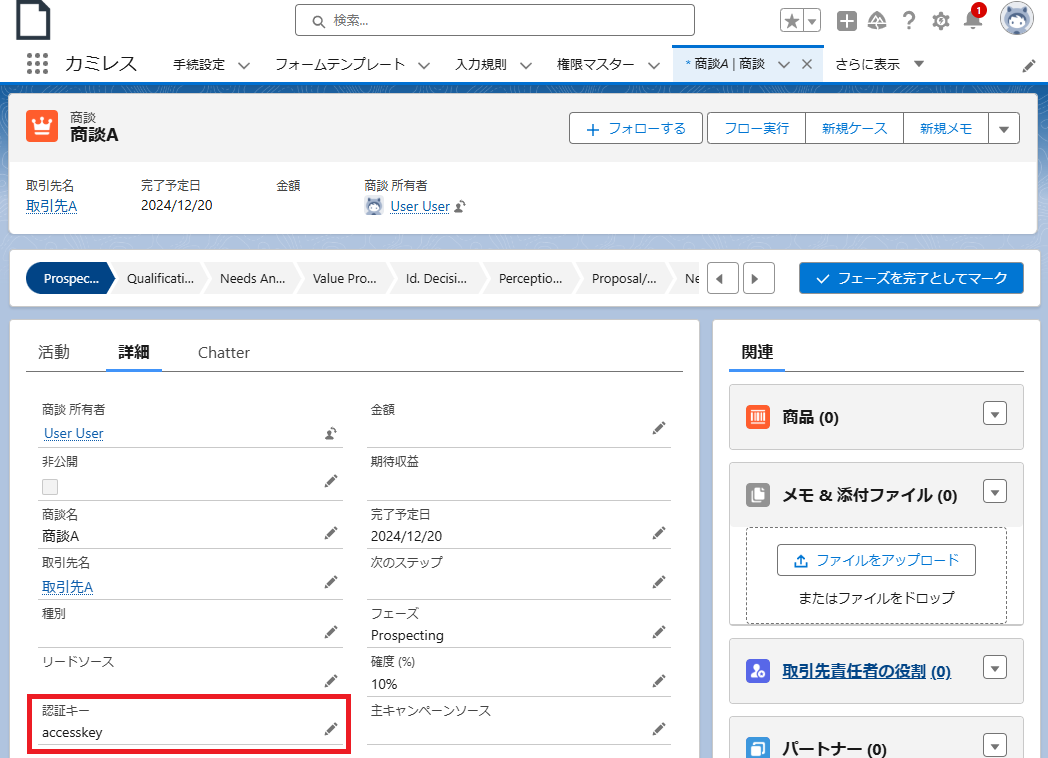Edit the 商談名 field

click(x=331, y=533)
